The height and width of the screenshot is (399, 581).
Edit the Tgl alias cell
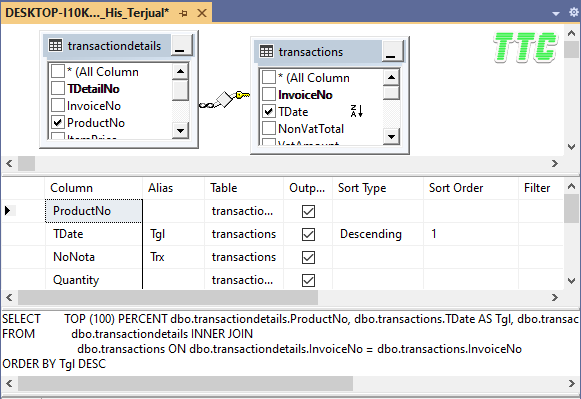[x=174, y=234]
